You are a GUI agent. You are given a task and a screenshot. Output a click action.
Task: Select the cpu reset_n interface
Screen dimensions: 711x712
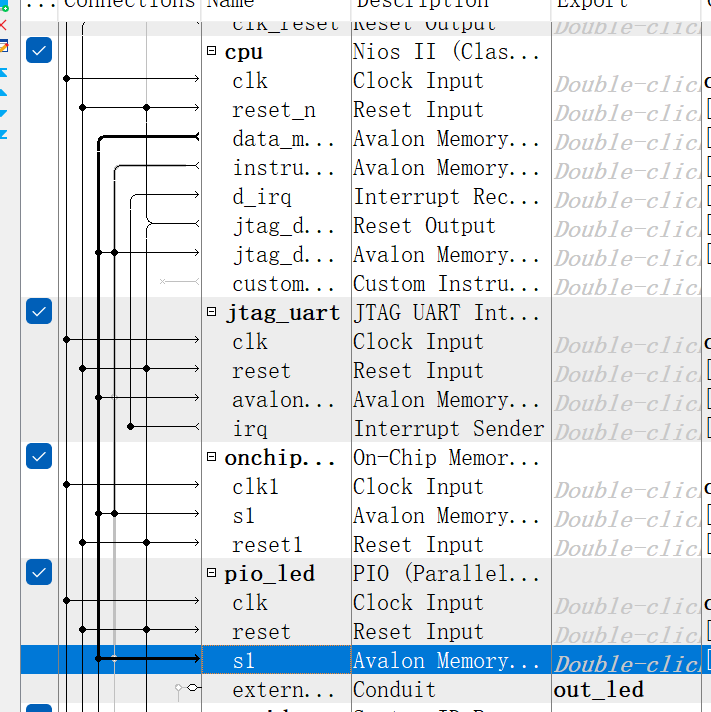point(274,110)
